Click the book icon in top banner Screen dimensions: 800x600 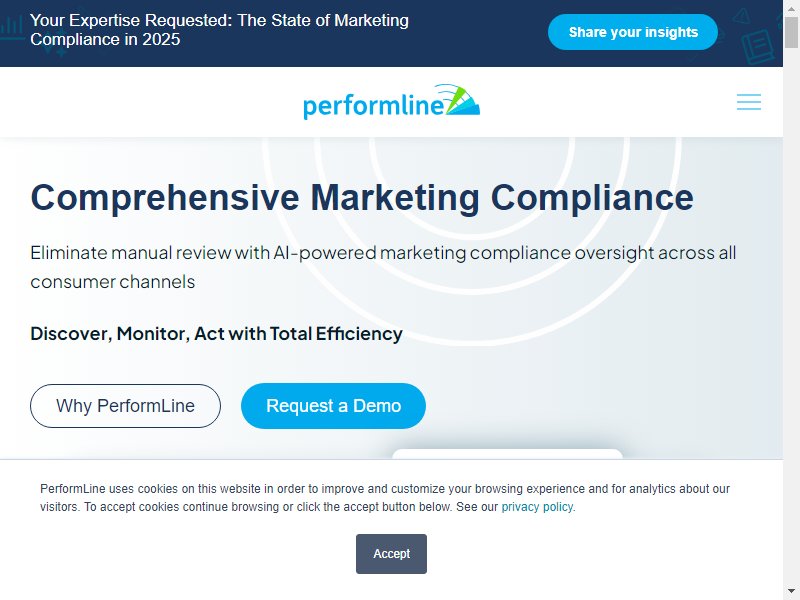759,47
